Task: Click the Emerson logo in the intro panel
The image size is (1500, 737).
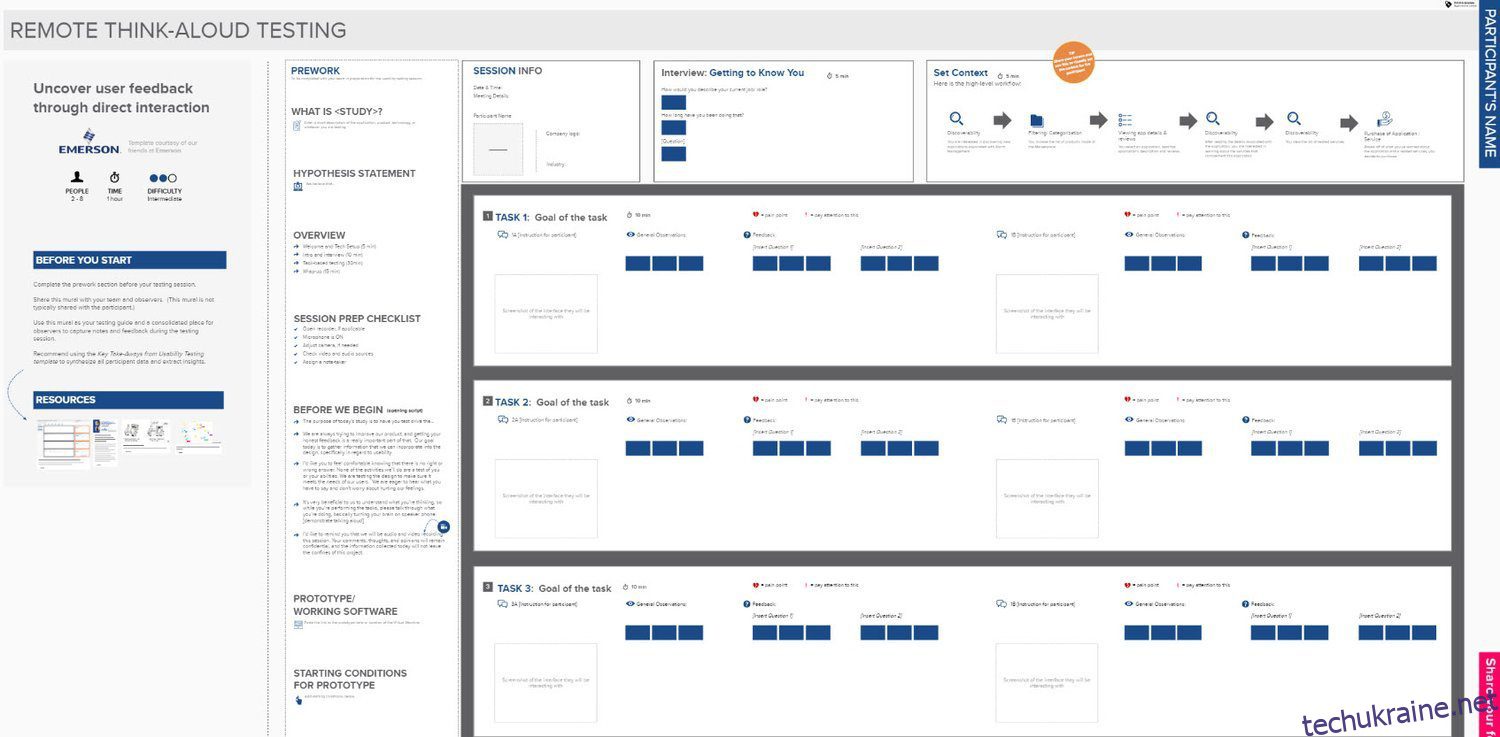Action: pyautogui.click(x=90, y=141)
